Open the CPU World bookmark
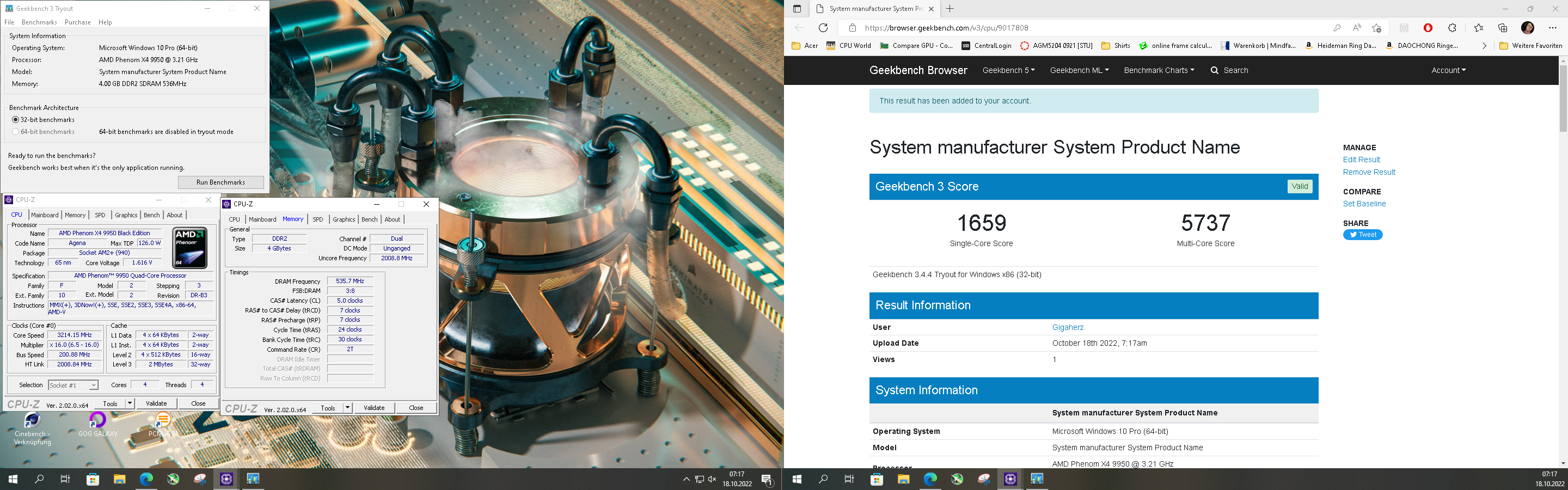Image resolution: width=1568 pixels, height=490 pixels. tap(849, 46)
